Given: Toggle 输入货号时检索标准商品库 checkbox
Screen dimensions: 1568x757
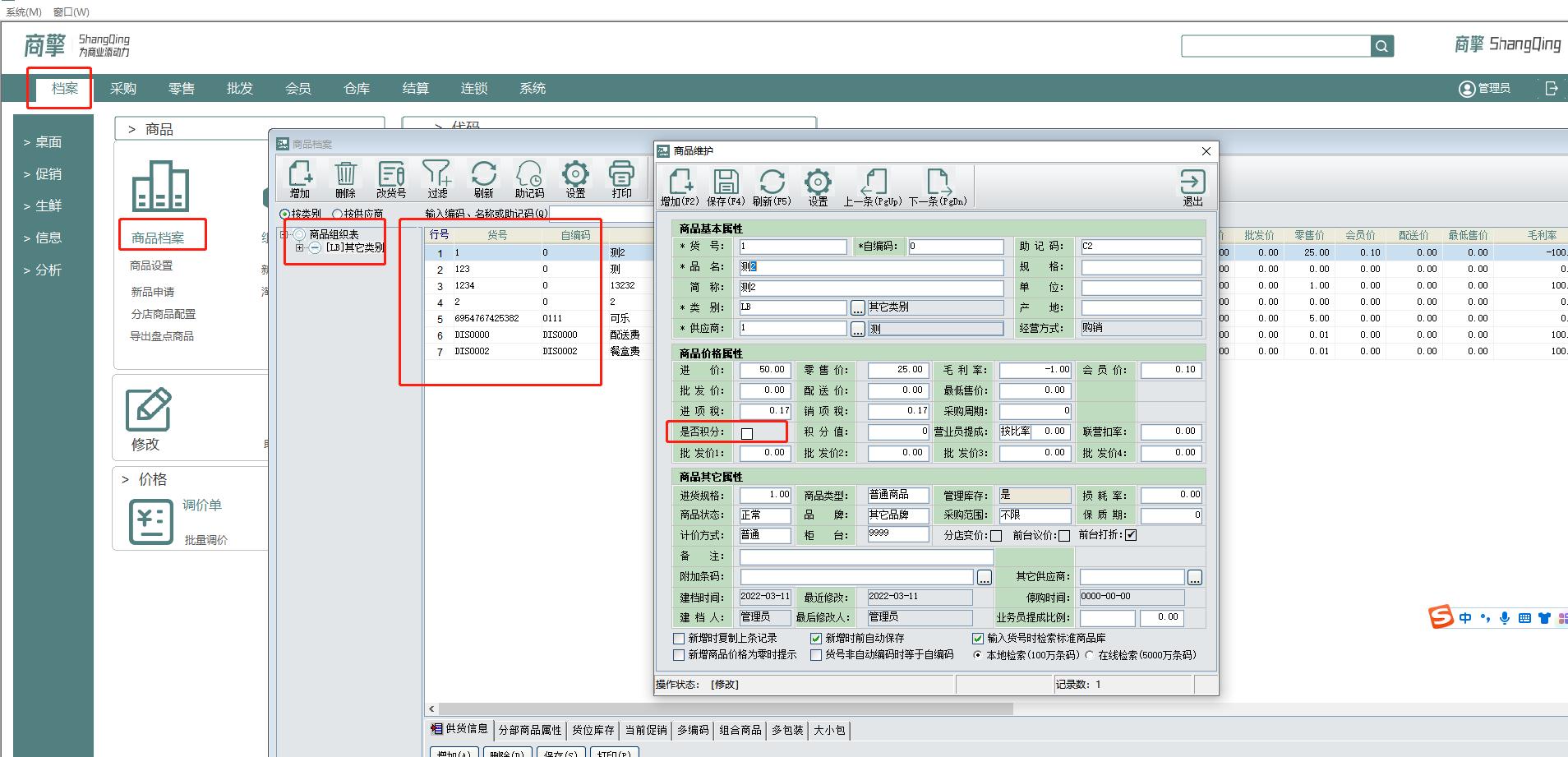Looking at the screenshot, I should 978,638.
